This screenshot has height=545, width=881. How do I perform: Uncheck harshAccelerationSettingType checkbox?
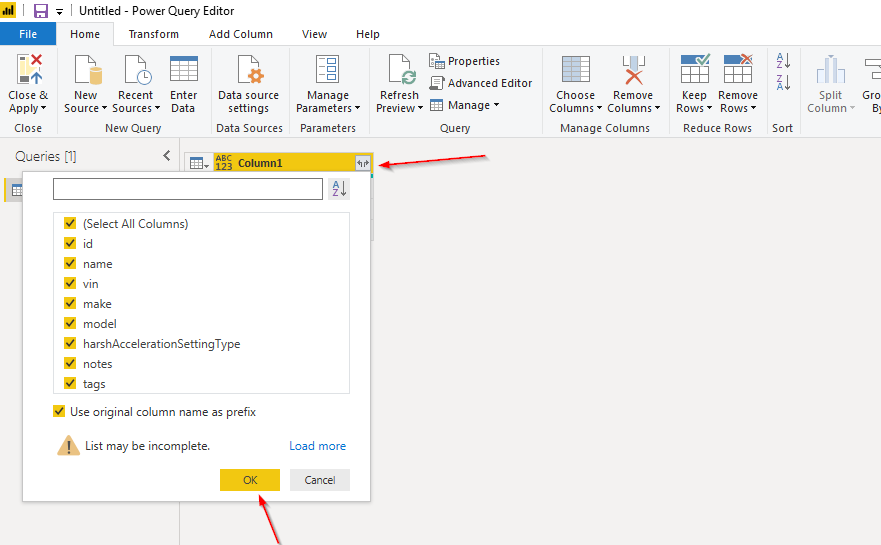click(70, 343)
